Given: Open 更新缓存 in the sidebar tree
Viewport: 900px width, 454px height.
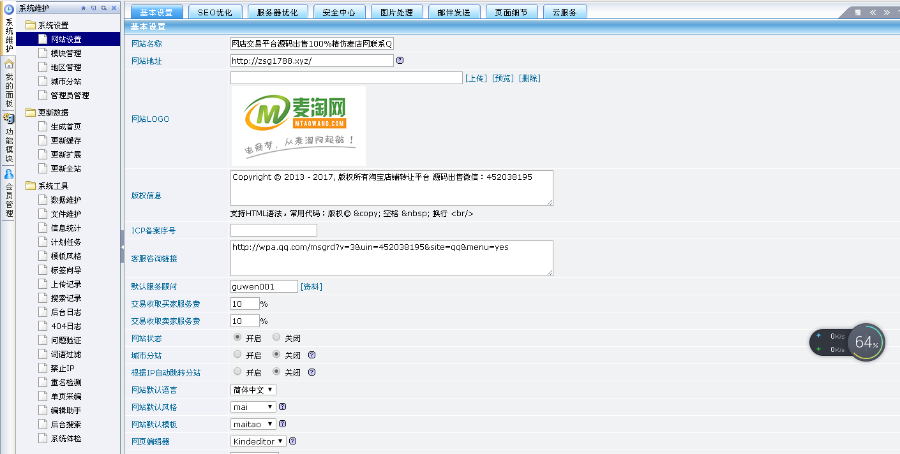Looking at the screenshot, I should coord(66,140).
